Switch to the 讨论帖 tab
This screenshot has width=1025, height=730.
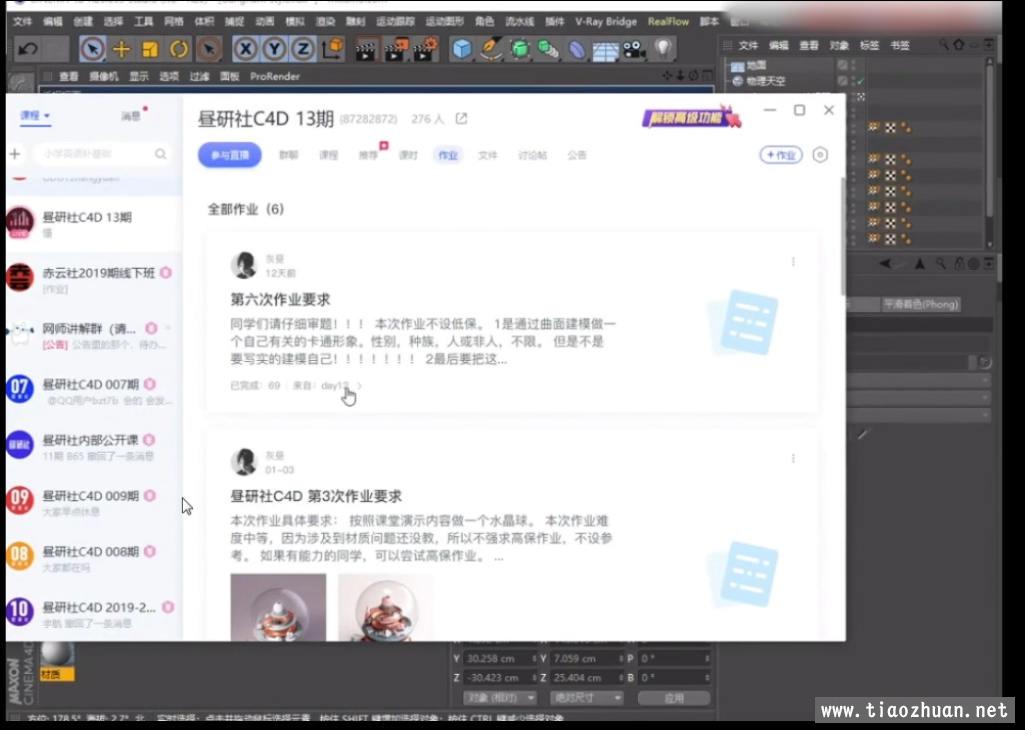532,155
